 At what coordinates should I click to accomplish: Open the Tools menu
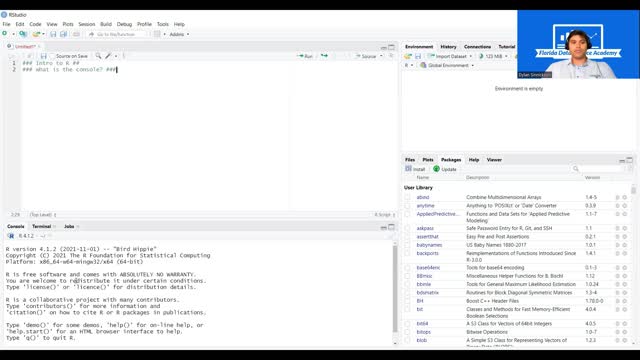pyautogui.click(x=162, y=24)
